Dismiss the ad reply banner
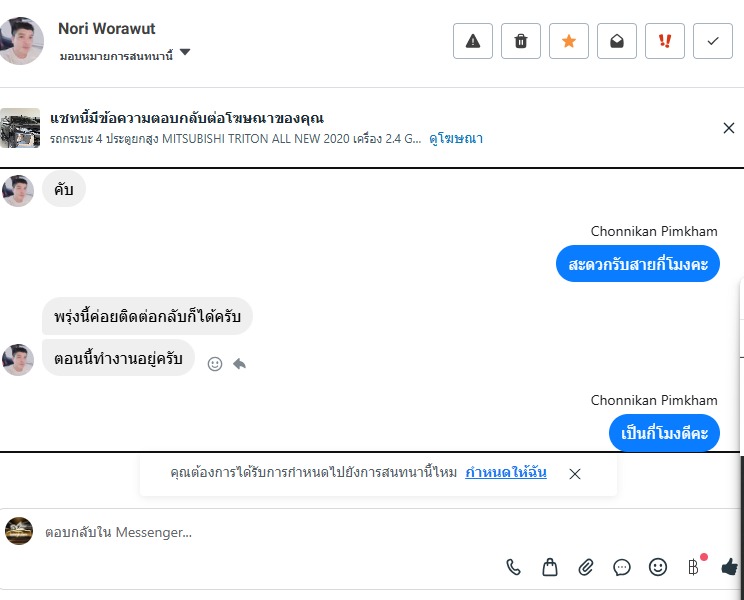This screenshot has height=600, width=744. pyautogui.click(x=729, y=128)
